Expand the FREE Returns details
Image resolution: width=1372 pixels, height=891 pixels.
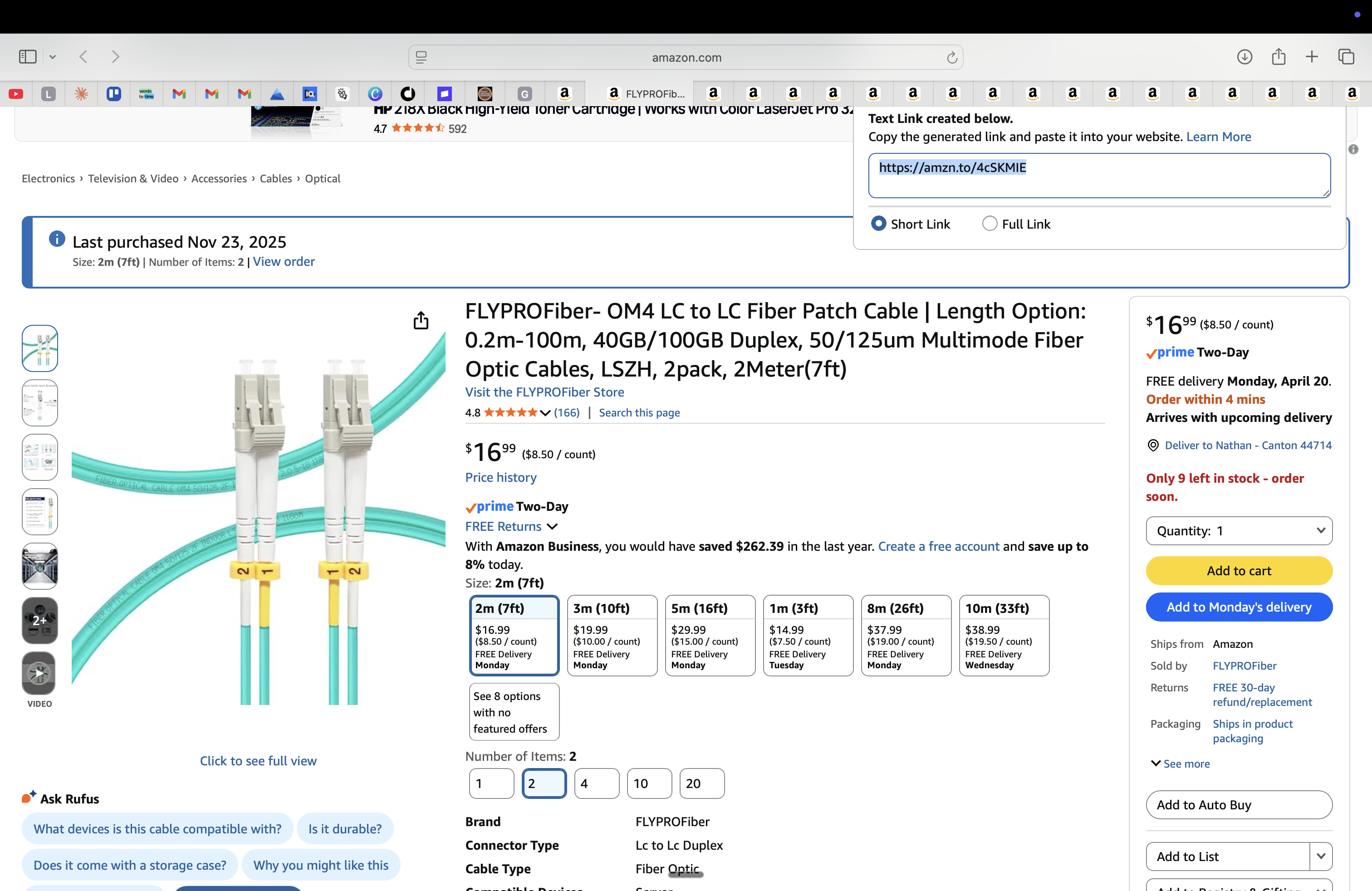coord(552,526)
